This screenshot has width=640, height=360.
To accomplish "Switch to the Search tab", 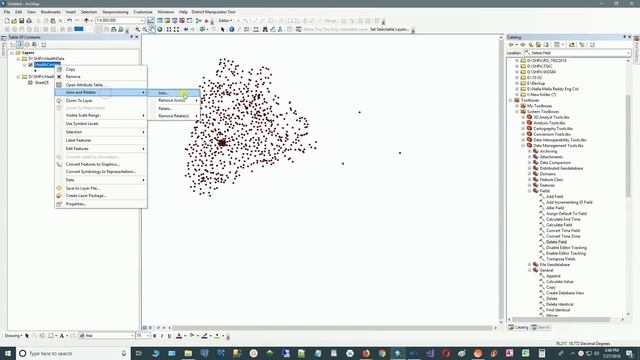I will pyautogui.click(x=541, y=327).
